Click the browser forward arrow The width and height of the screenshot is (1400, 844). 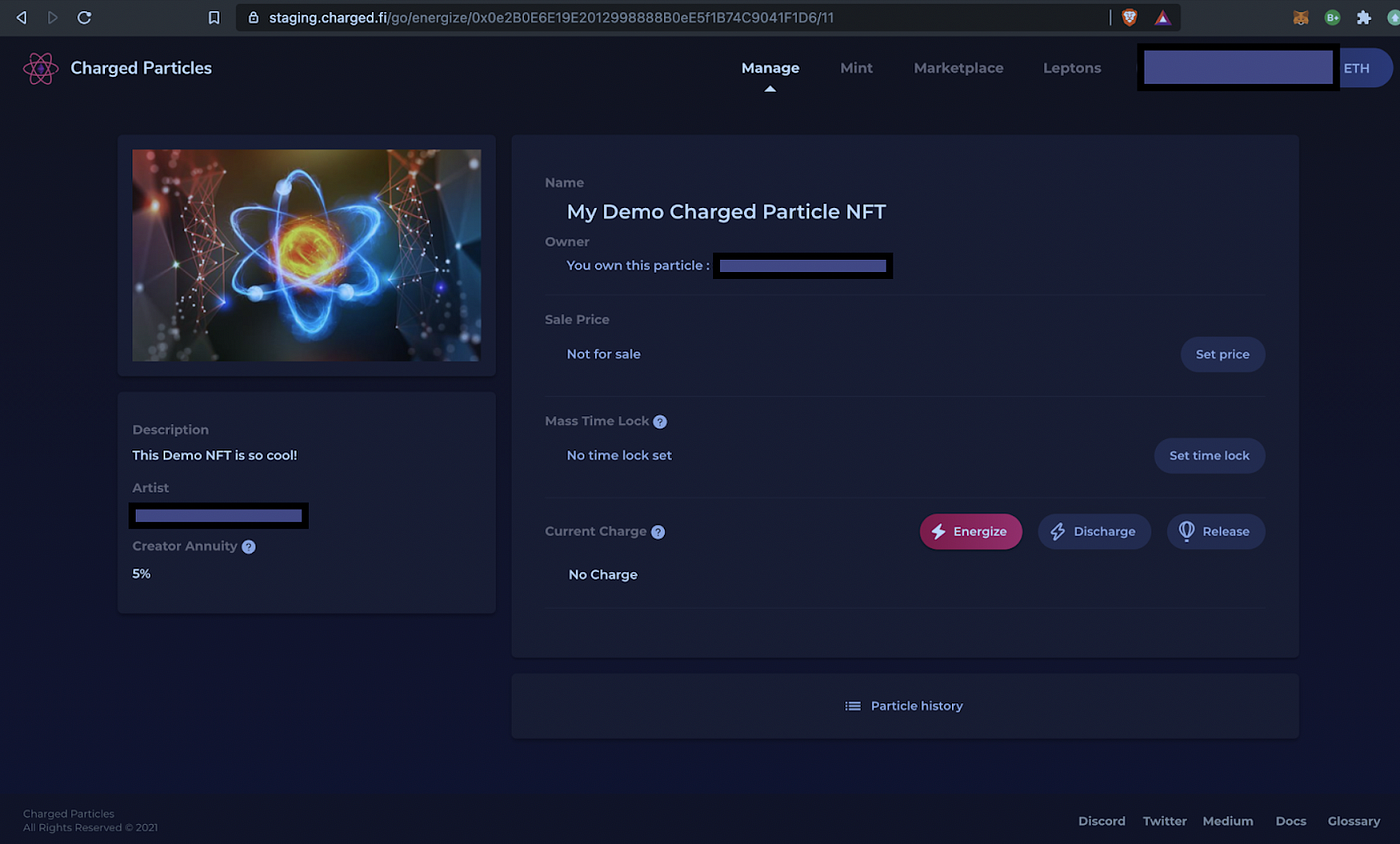point(52,17)
